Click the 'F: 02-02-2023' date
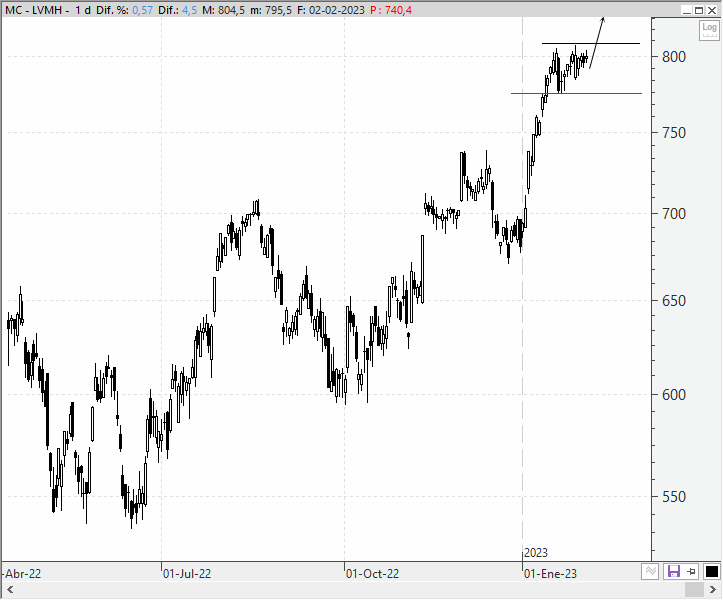The height and width of the screenshot is (600, 723). click(331, 10)
